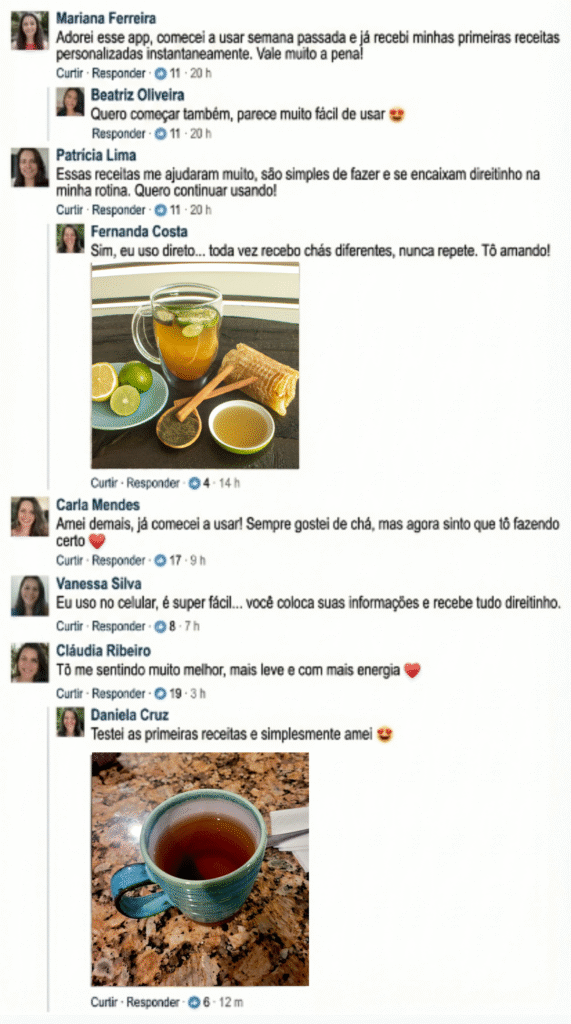571x1024 pixels.
Task: Open Daniela Cruz's blue mug photo
Action: [x=200, y=869]
